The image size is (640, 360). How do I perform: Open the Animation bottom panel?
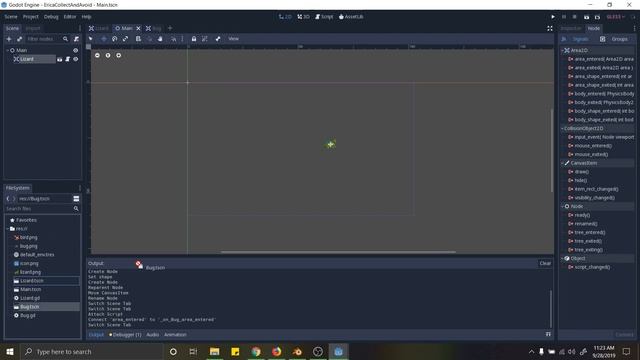coord(175,335)
